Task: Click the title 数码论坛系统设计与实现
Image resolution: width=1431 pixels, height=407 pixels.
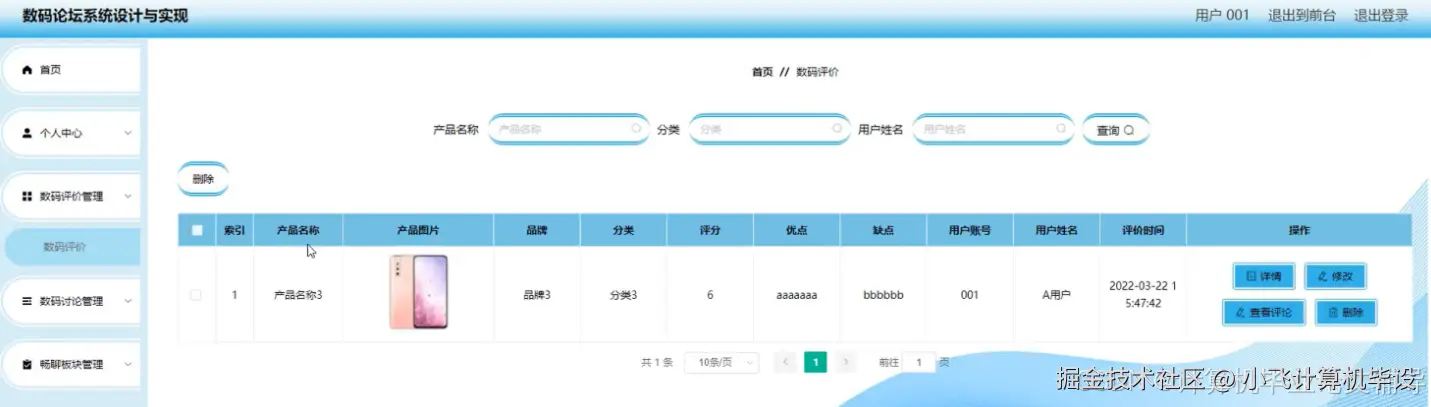Action: (x=105, y=16)
